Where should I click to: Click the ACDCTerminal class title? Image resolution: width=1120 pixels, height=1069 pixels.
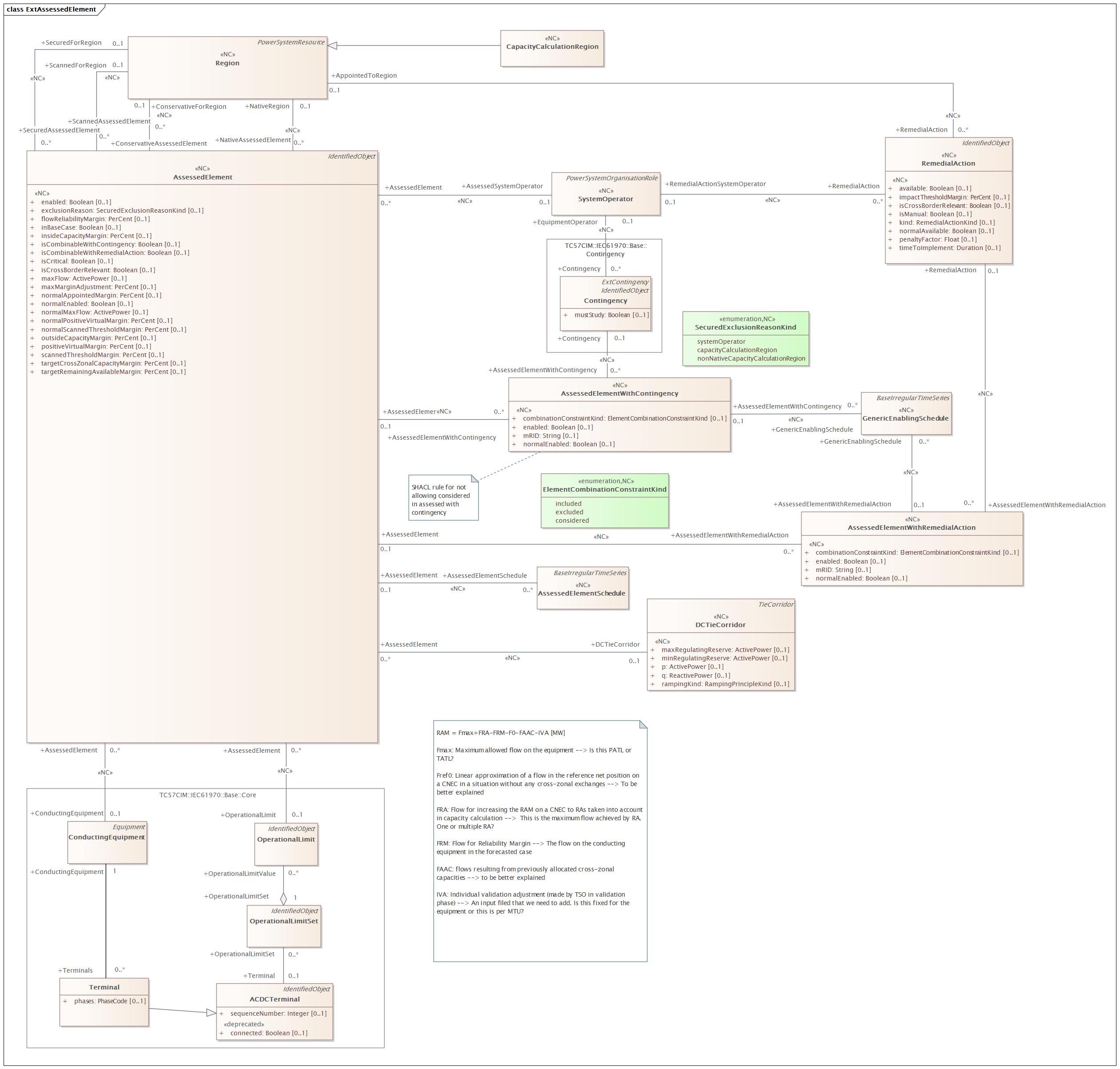click(x=274, y=999)
